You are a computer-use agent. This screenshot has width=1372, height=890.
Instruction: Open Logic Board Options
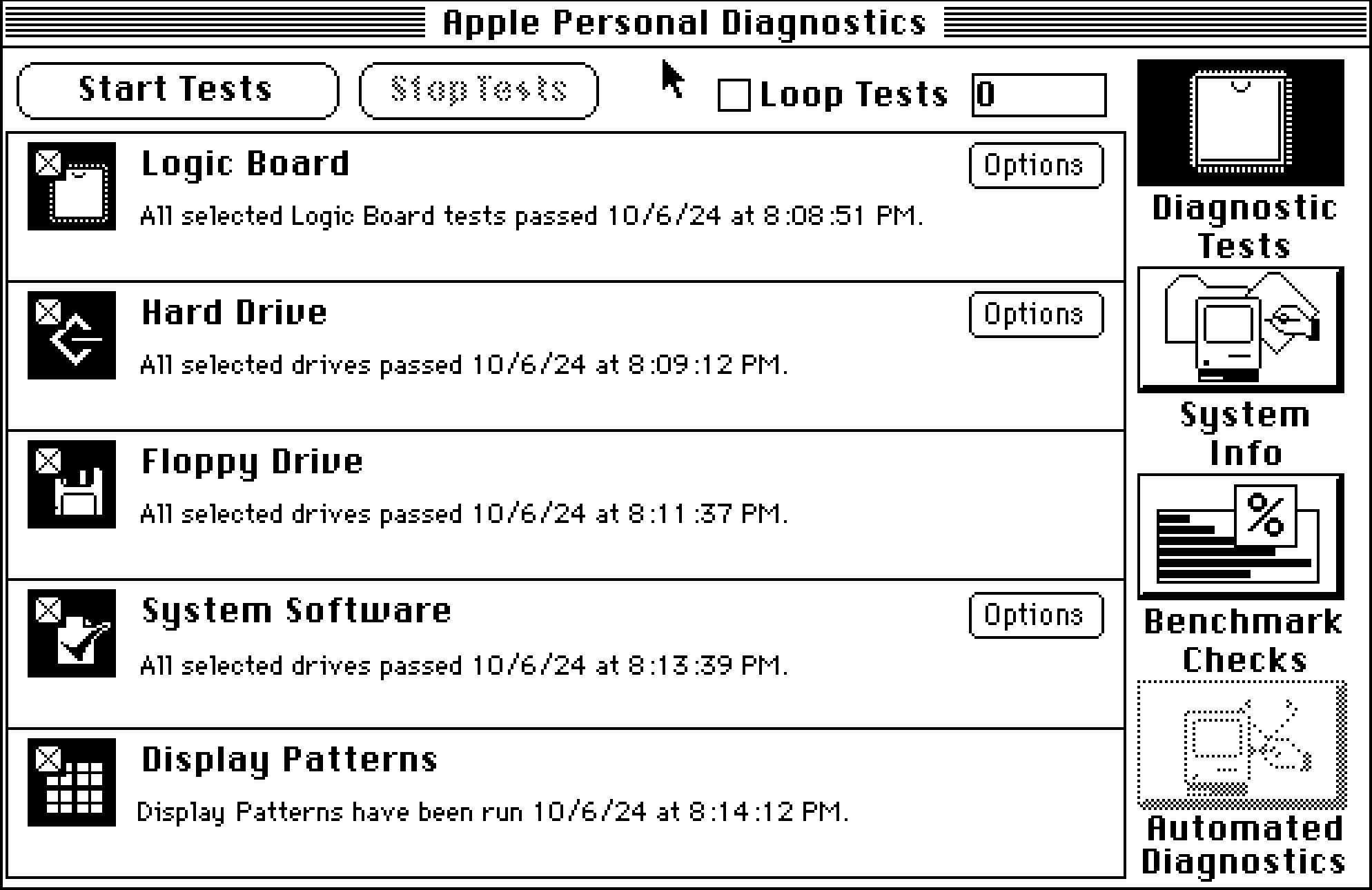pyautogui.click(x=1035, y=166)
